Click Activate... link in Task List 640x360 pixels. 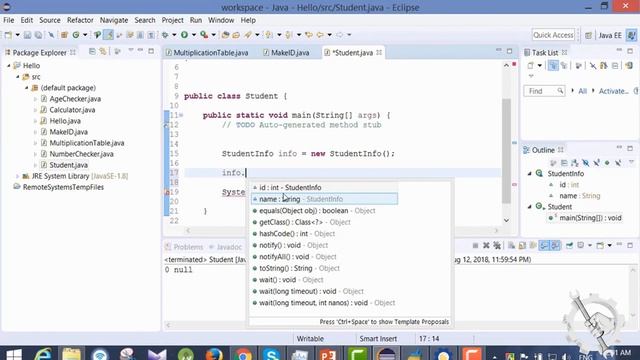613,91
